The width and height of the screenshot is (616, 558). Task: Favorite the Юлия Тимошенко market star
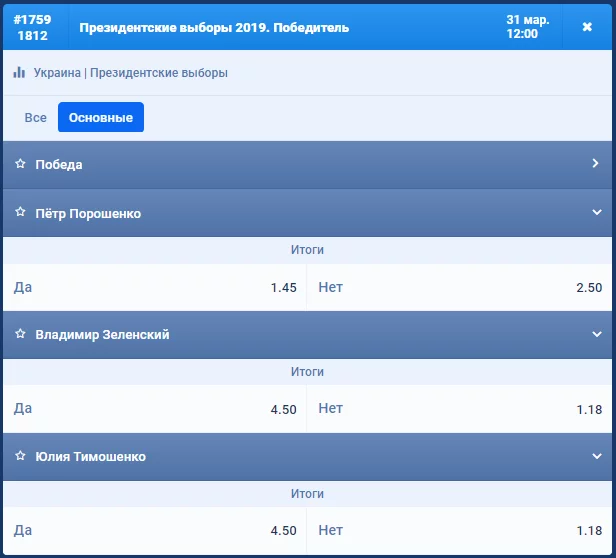(20, 456)
